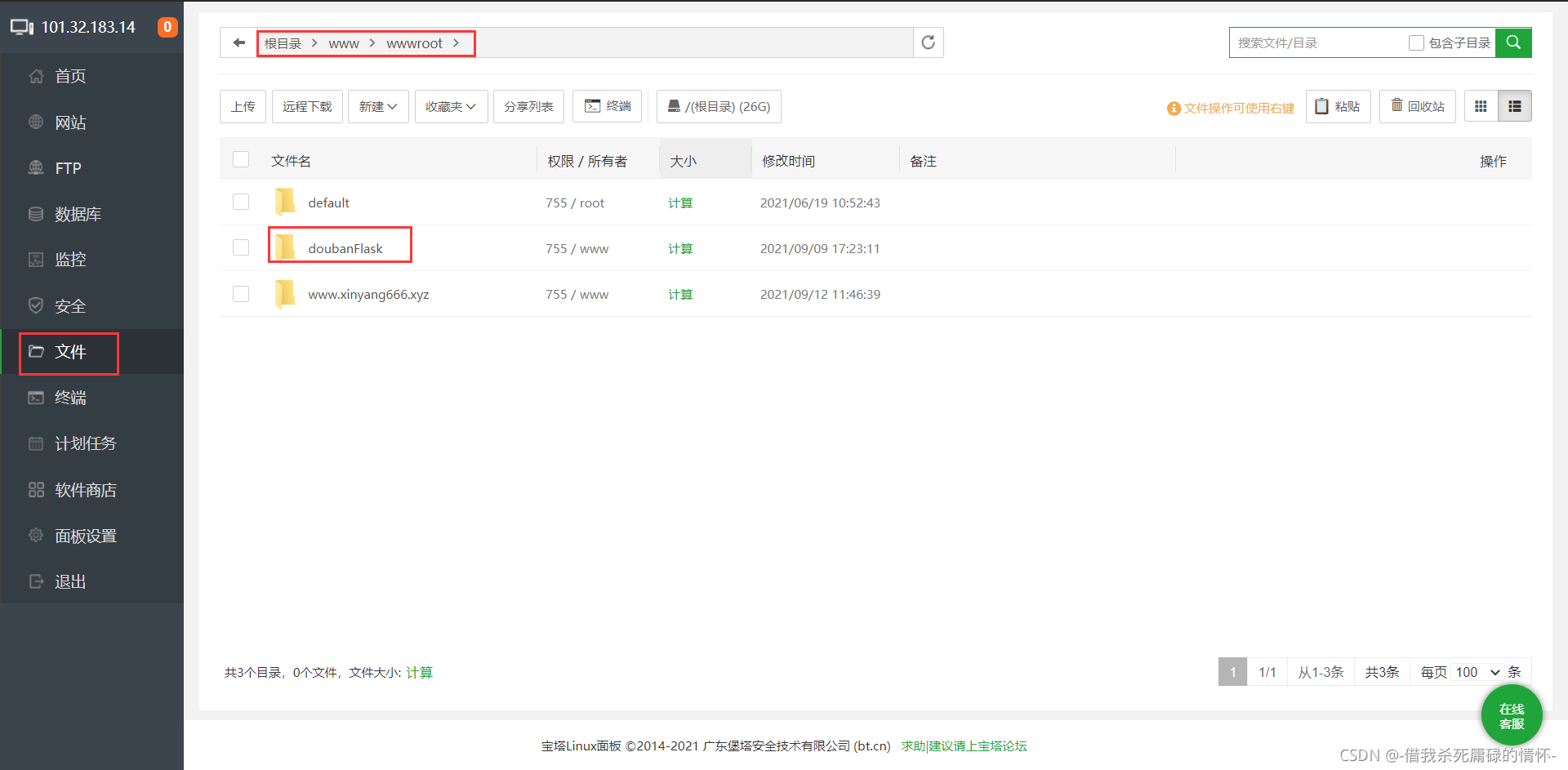Open 数据库 in sidebar
The height and width of the screenshot is (770, 1568).
click(92, 214)
